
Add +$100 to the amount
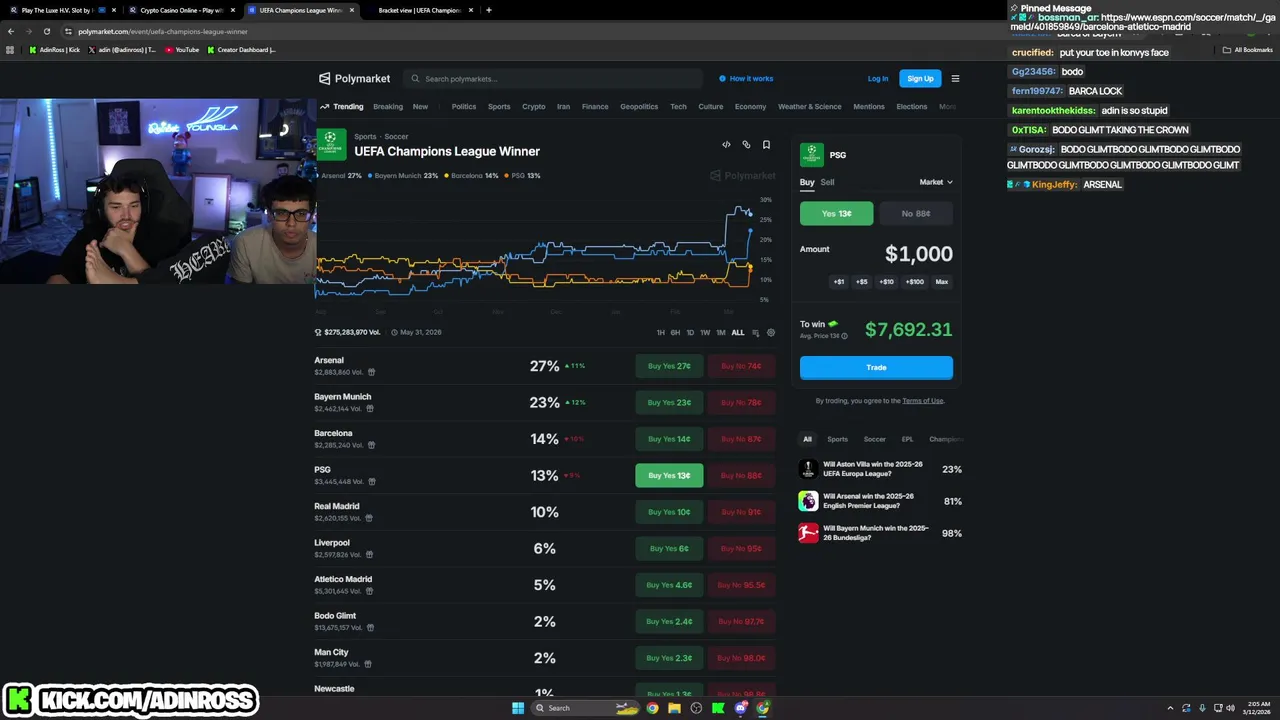pyautogui.click(x=914, y=282)
